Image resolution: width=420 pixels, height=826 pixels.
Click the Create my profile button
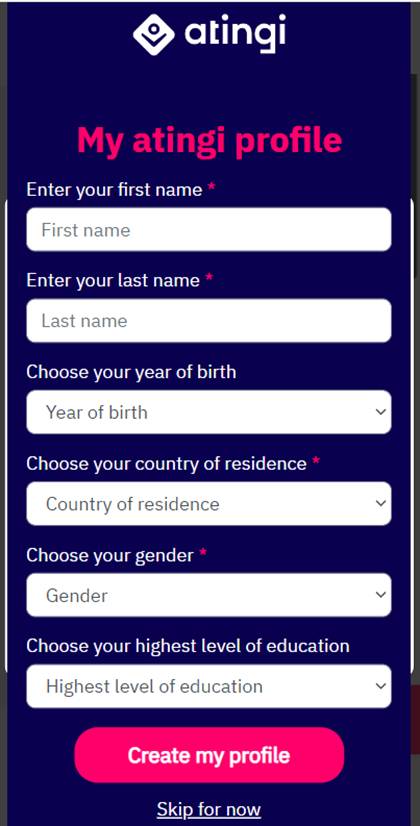pos(209,755)
